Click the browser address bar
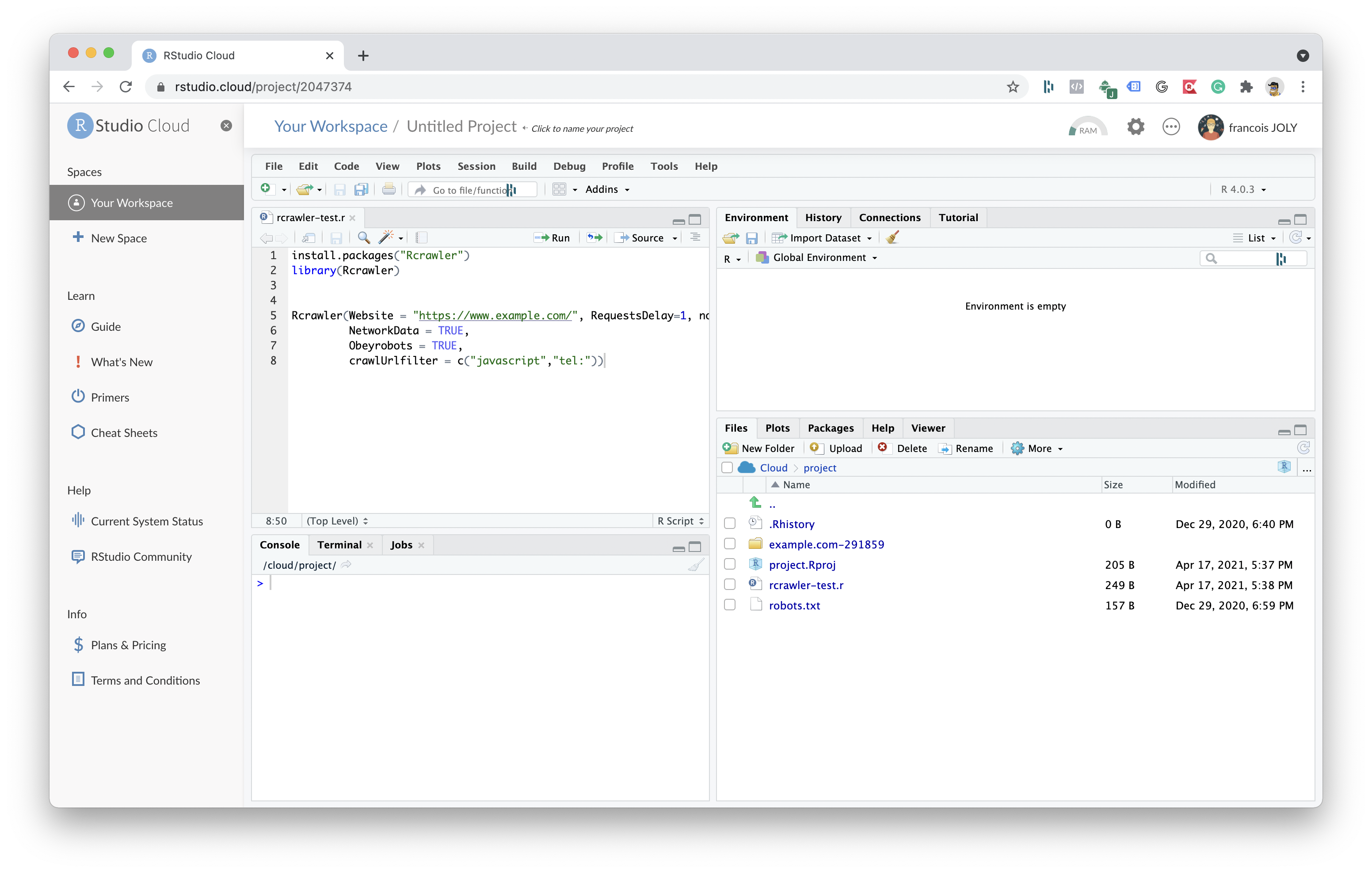 point(587,87)
